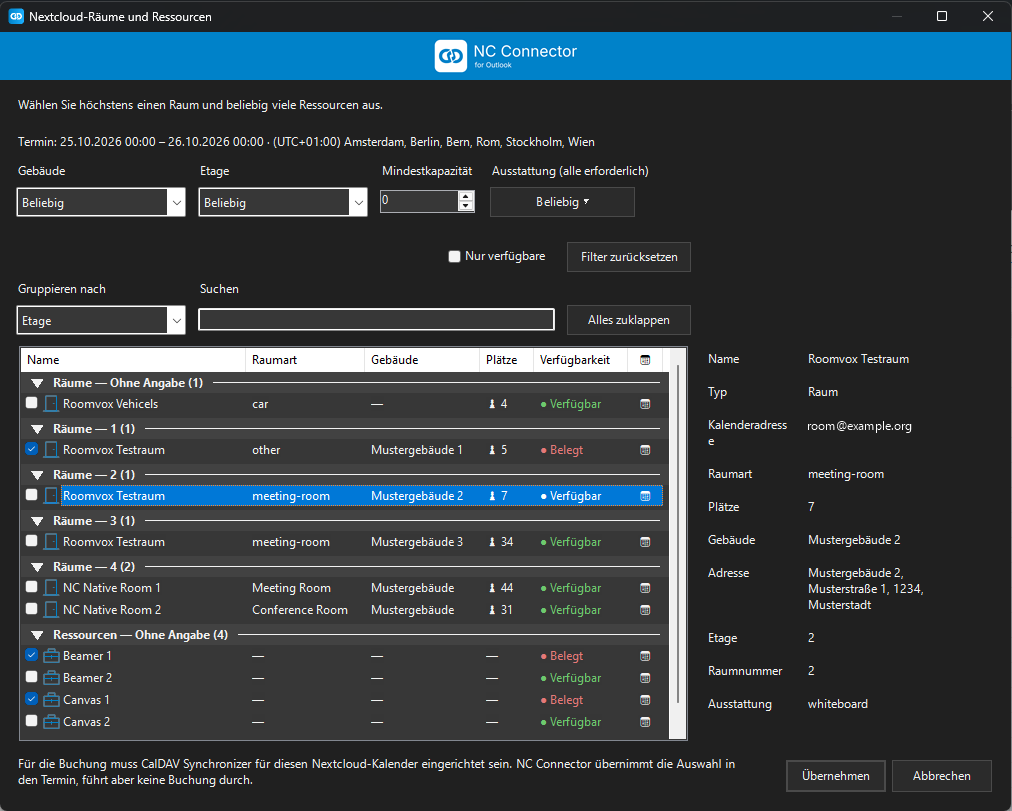Enable the Nur verfügbare checkbox
Screen dimensions: 1012x811
(454, 256)
